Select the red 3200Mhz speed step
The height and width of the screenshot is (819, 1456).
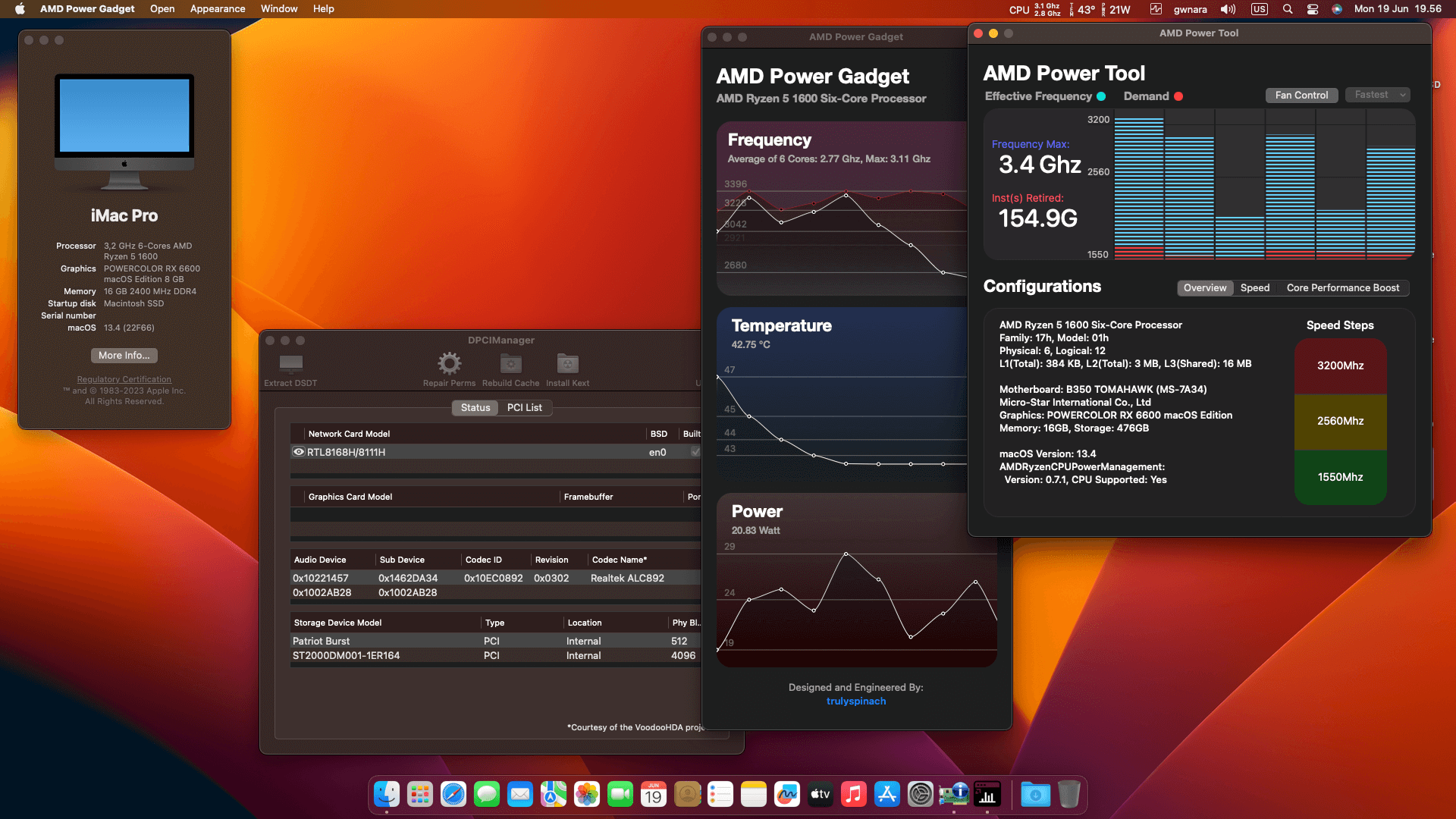coord(1340,366)
